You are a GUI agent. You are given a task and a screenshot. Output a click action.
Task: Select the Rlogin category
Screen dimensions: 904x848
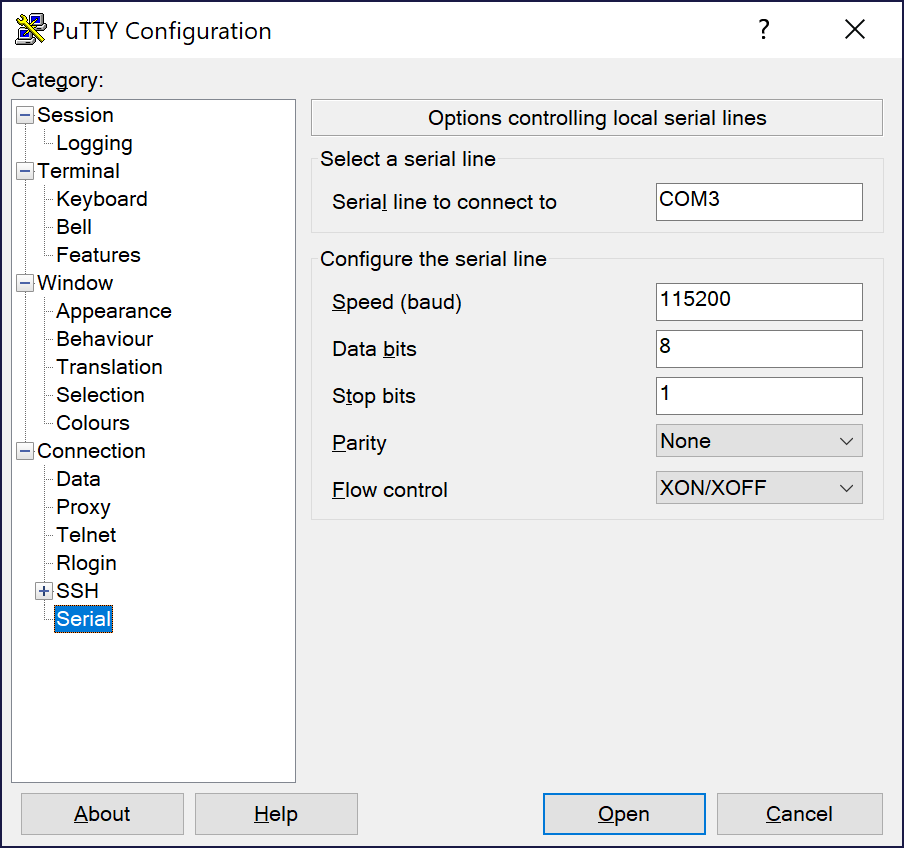[86, 563]
